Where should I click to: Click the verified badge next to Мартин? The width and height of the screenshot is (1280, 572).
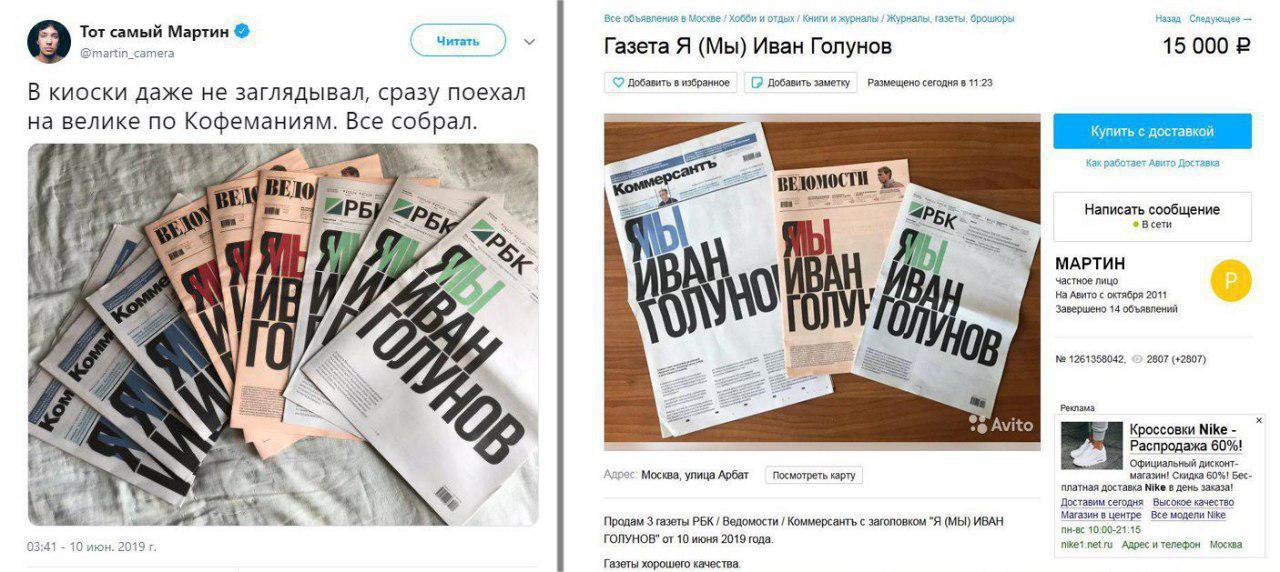coord(242,32)
